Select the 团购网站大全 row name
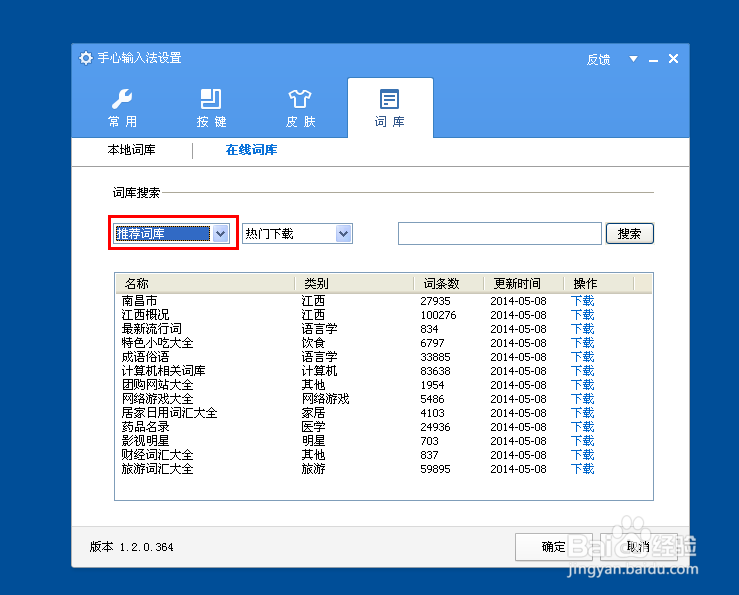Viewport: 739px width, 595px height. tap(157, 385)
